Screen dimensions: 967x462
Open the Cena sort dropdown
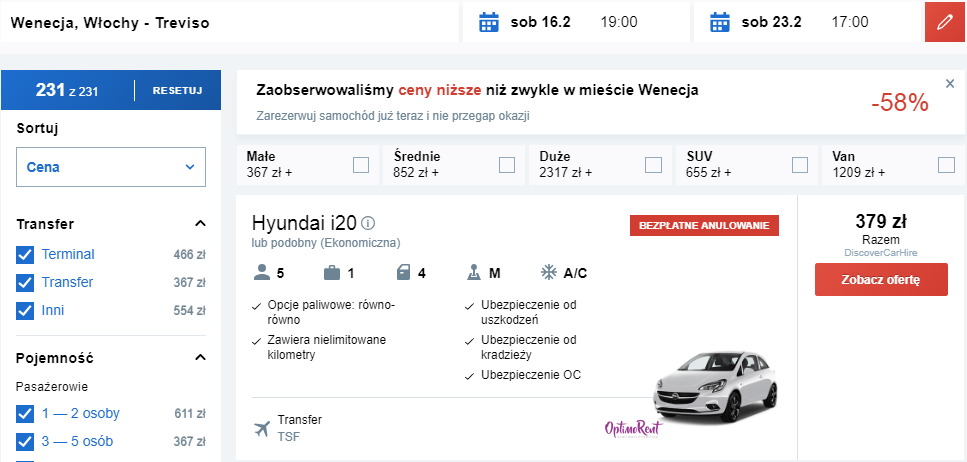pyautogui.click(x=111, y=167)
